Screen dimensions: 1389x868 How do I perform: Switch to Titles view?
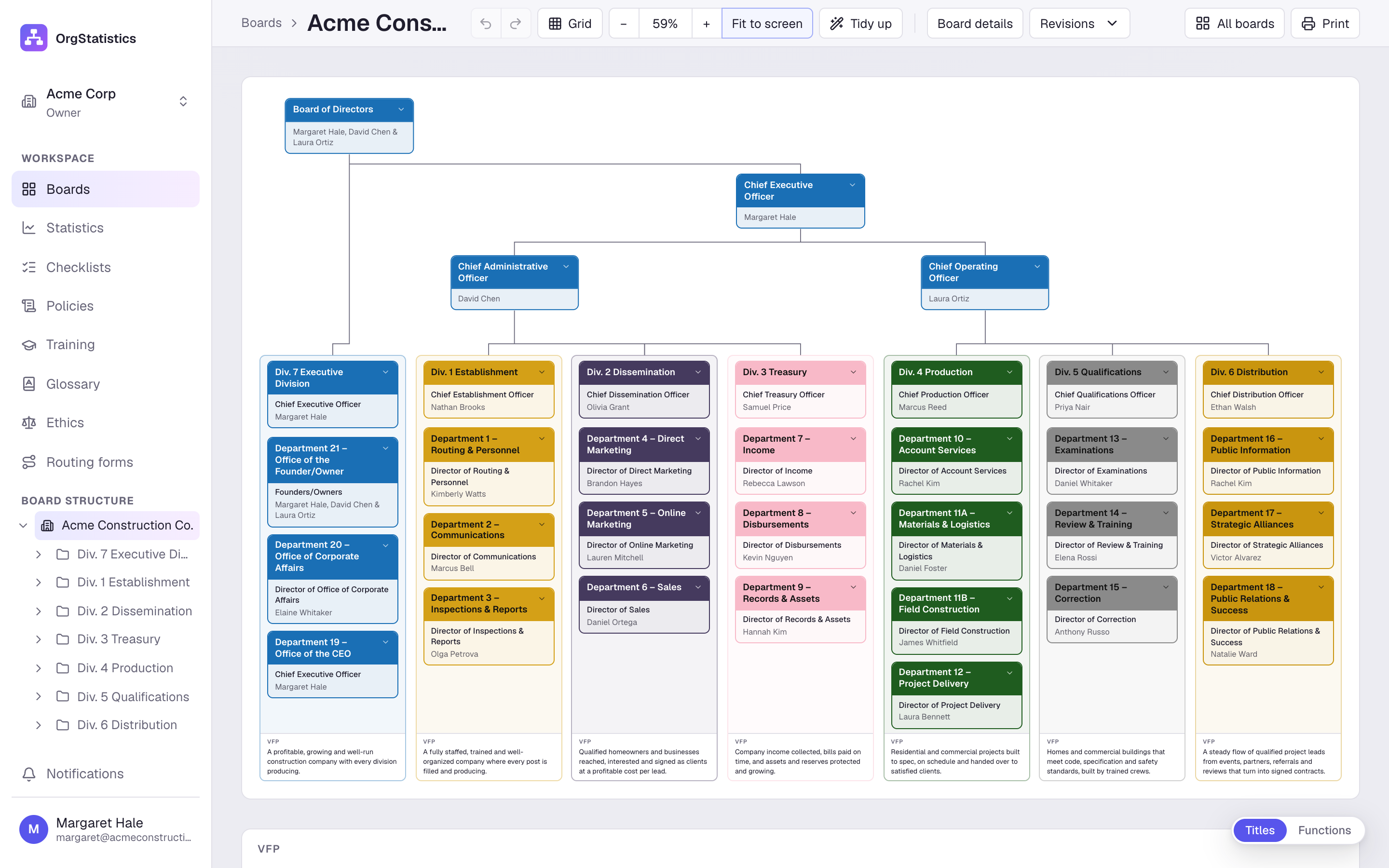coord(1259,830)
